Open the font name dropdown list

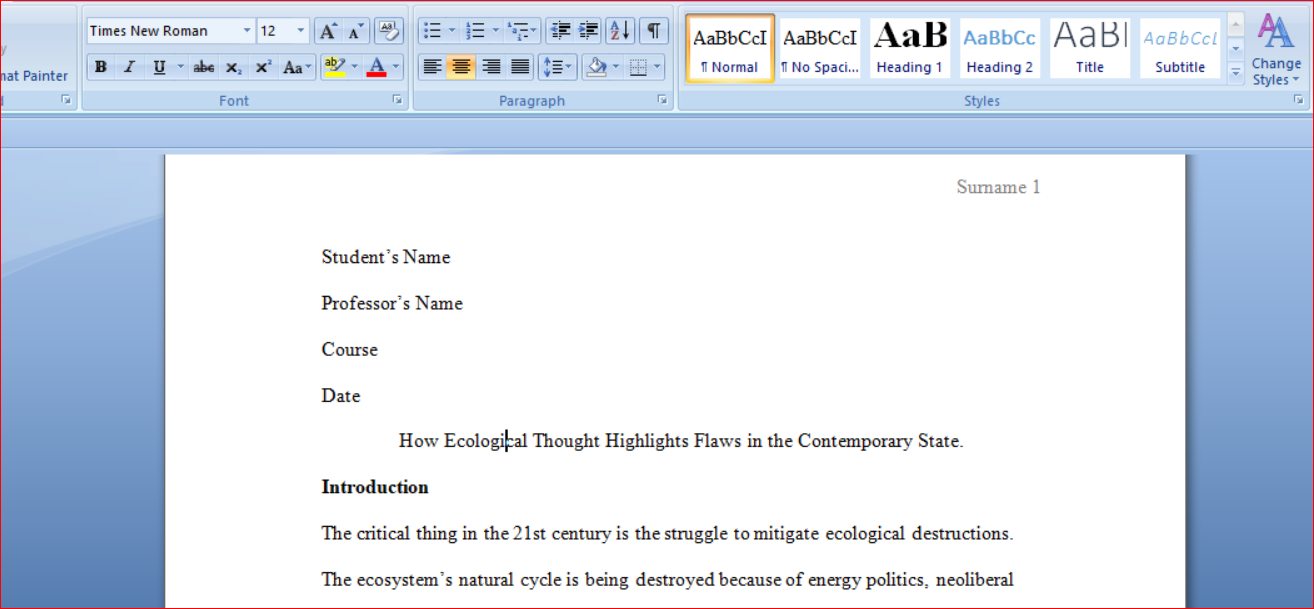click(x=247, y=31)
